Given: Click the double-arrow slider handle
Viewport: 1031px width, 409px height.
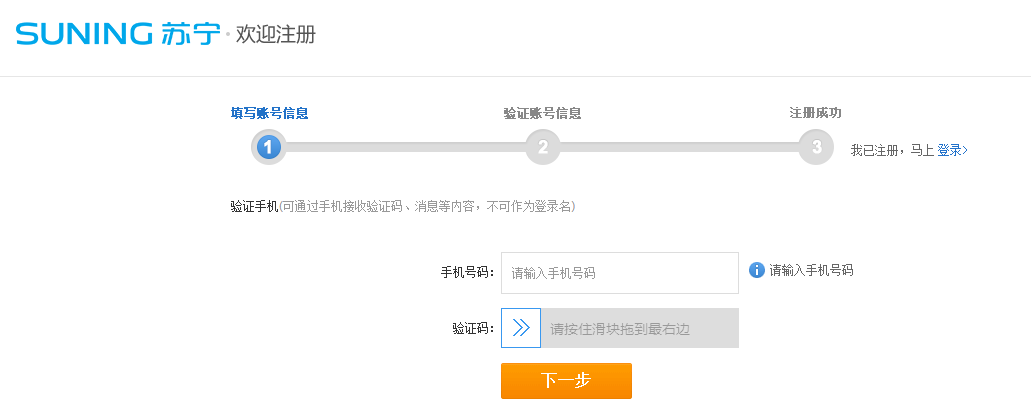Looking at the screenshot, I should pyautogui.click(x=521, y=328).
